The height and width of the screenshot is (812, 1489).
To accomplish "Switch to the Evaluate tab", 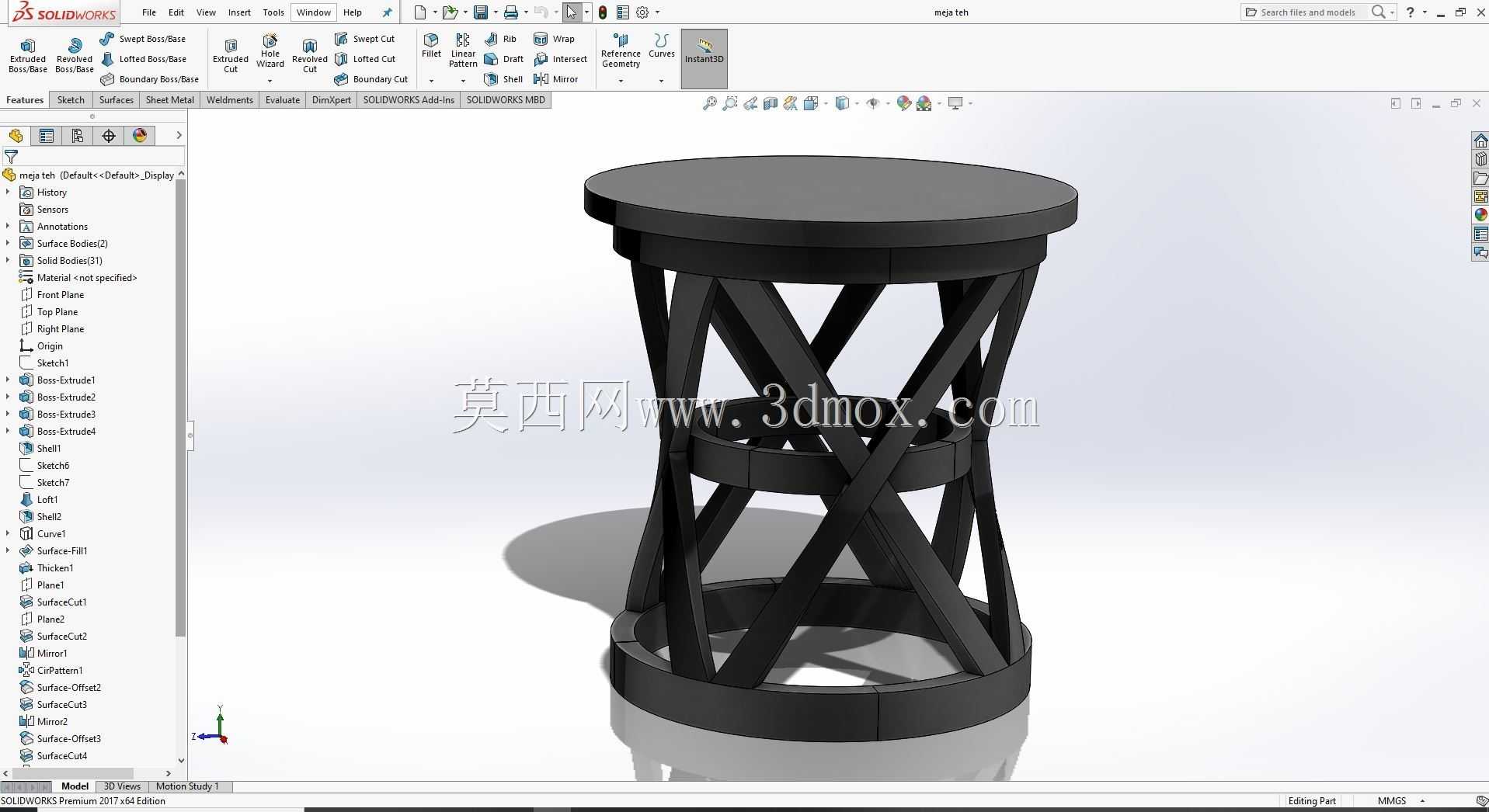I will click(x=283, y=100).
